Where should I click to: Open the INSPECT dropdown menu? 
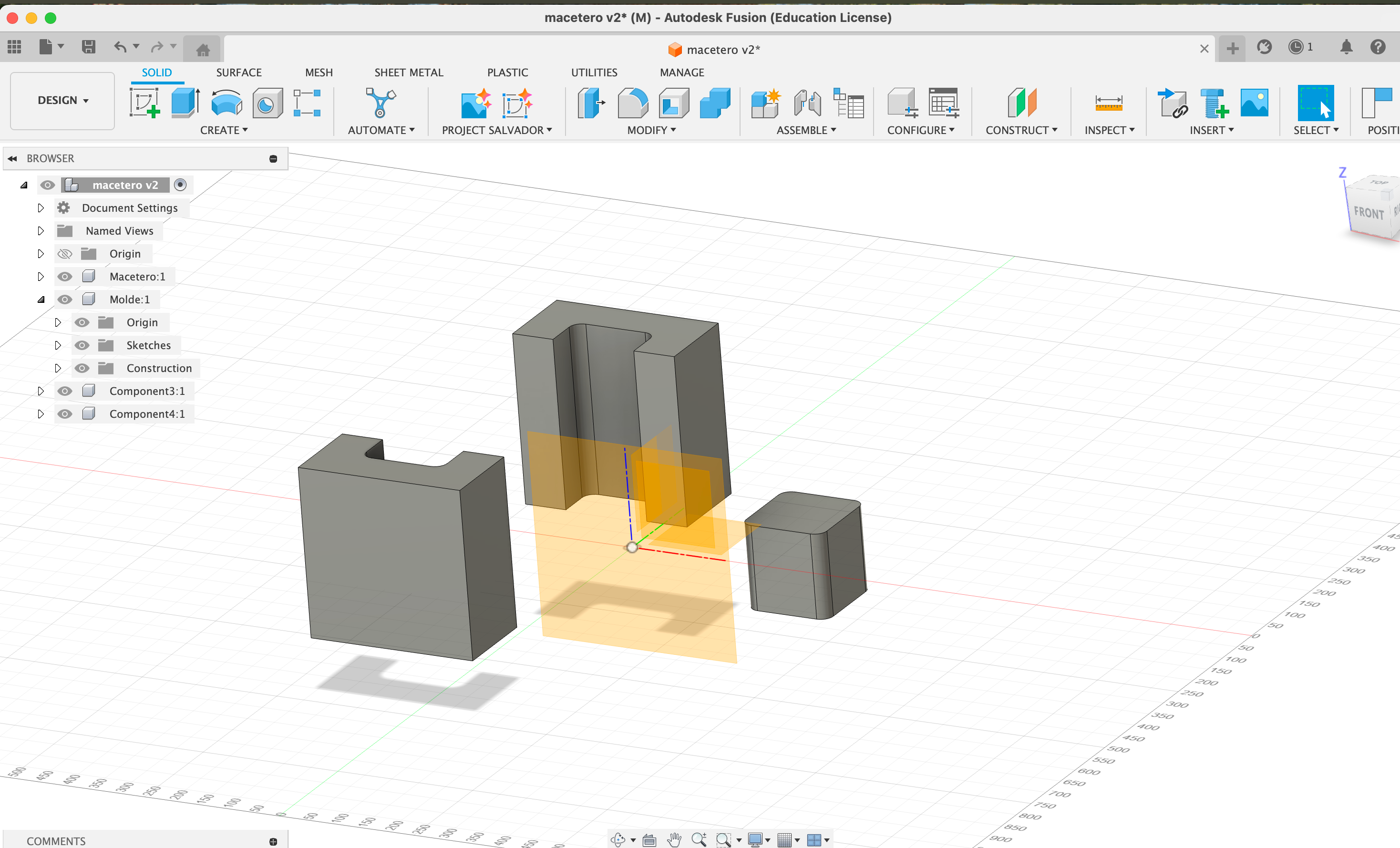click(x=1109, y=130)
